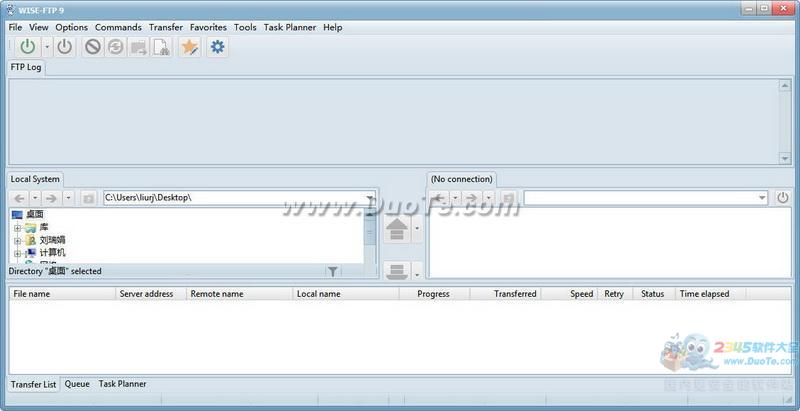Click the Transferred column header
Viewport: 800px width, 411px height.
[505, 294]
